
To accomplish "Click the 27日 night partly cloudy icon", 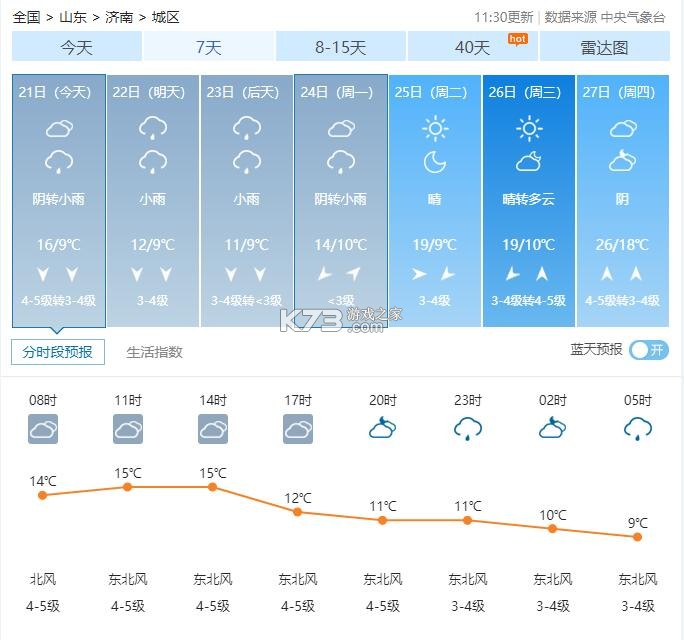I will [622, 160].
